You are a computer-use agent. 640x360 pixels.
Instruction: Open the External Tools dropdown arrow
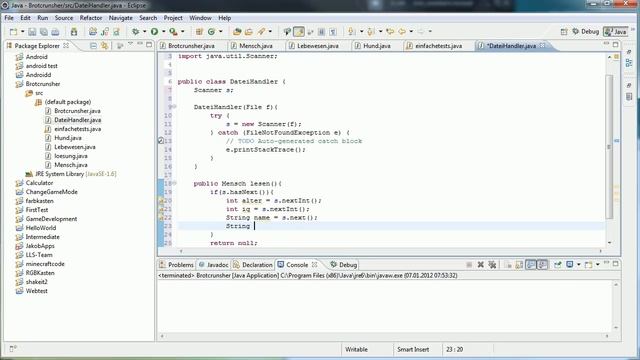click(x=182, y=31)
